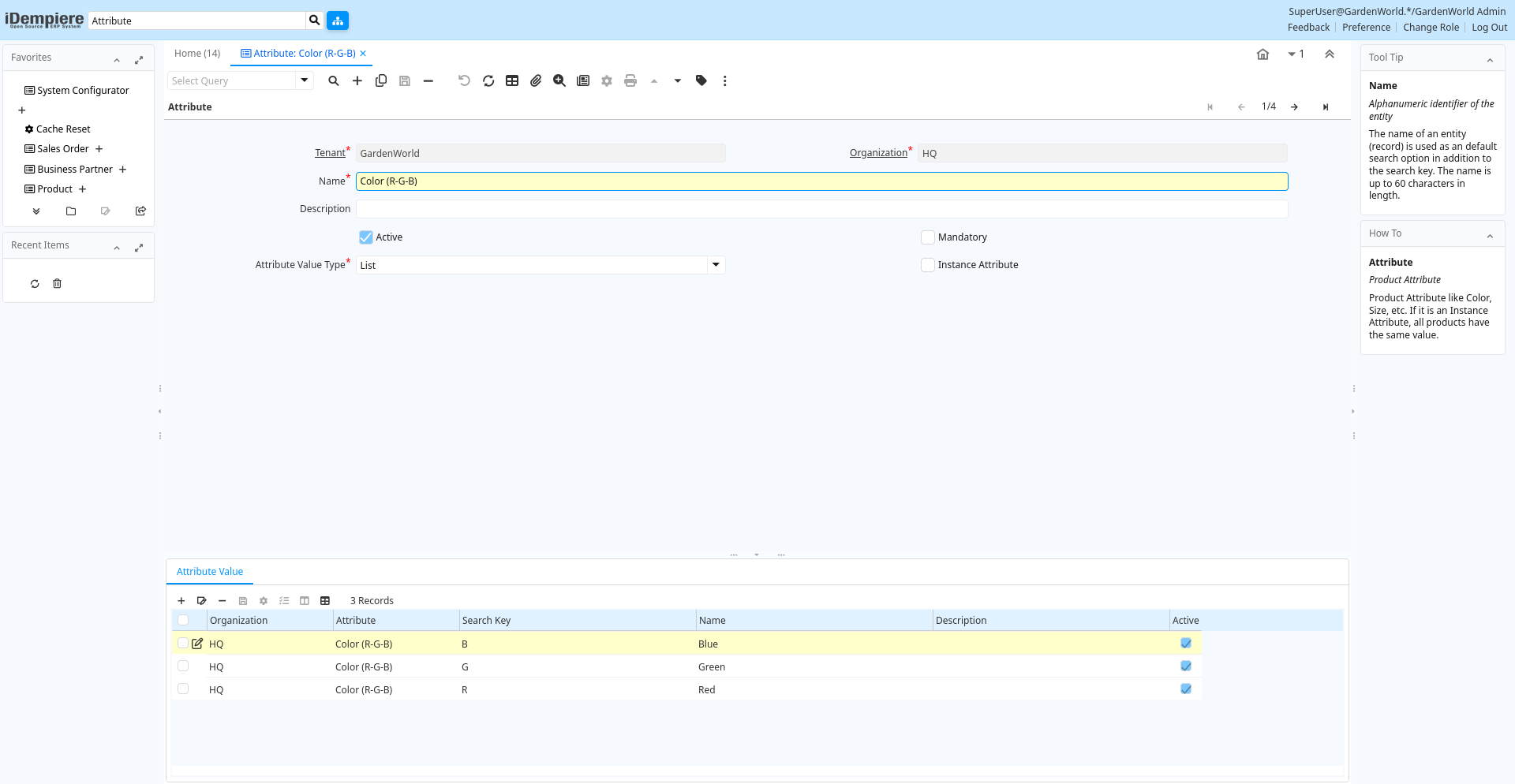
Task: Open the Preference link
Action: pyautogui.click(x=1366, y=28)
